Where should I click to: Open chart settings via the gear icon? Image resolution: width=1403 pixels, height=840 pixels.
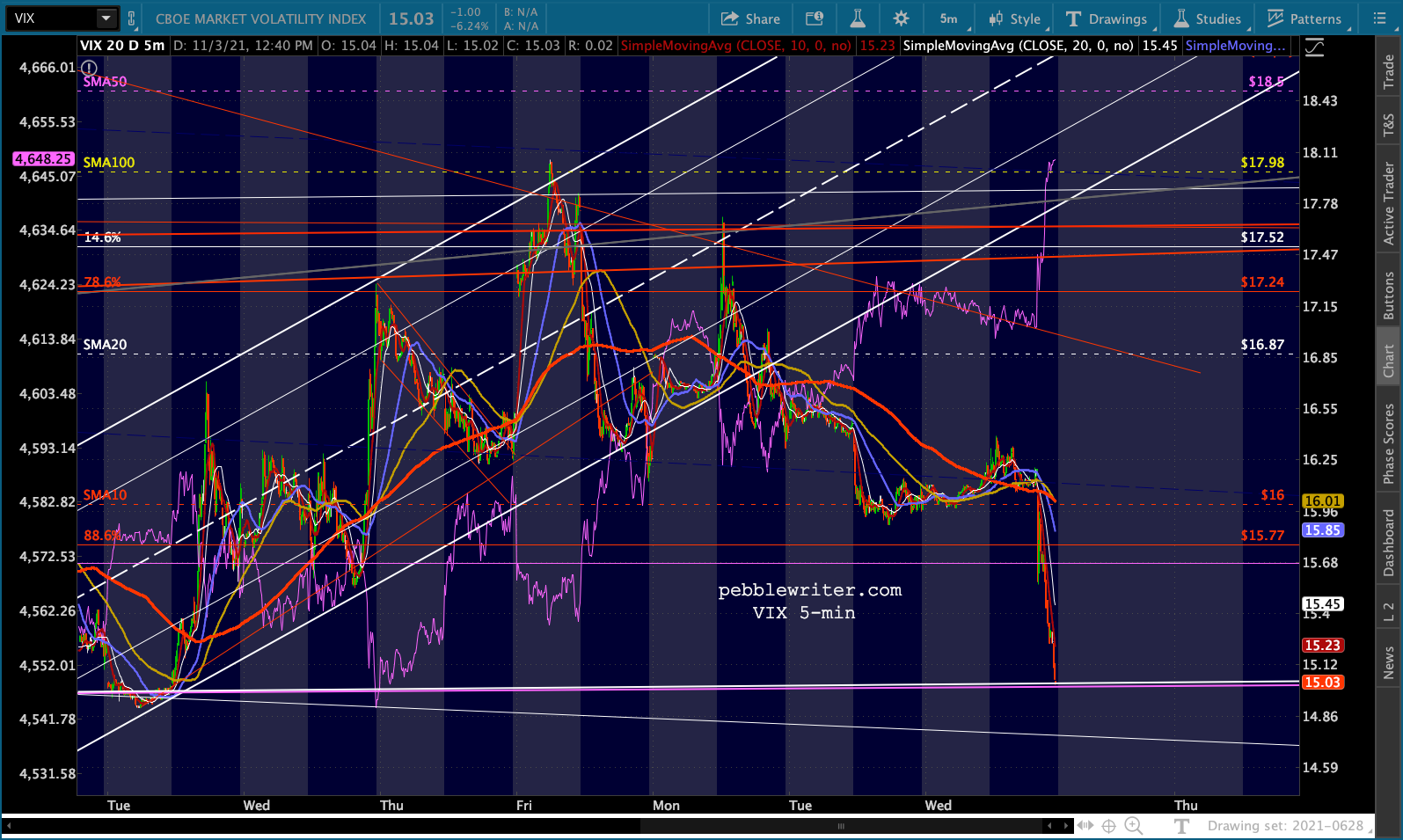(901, 18)
